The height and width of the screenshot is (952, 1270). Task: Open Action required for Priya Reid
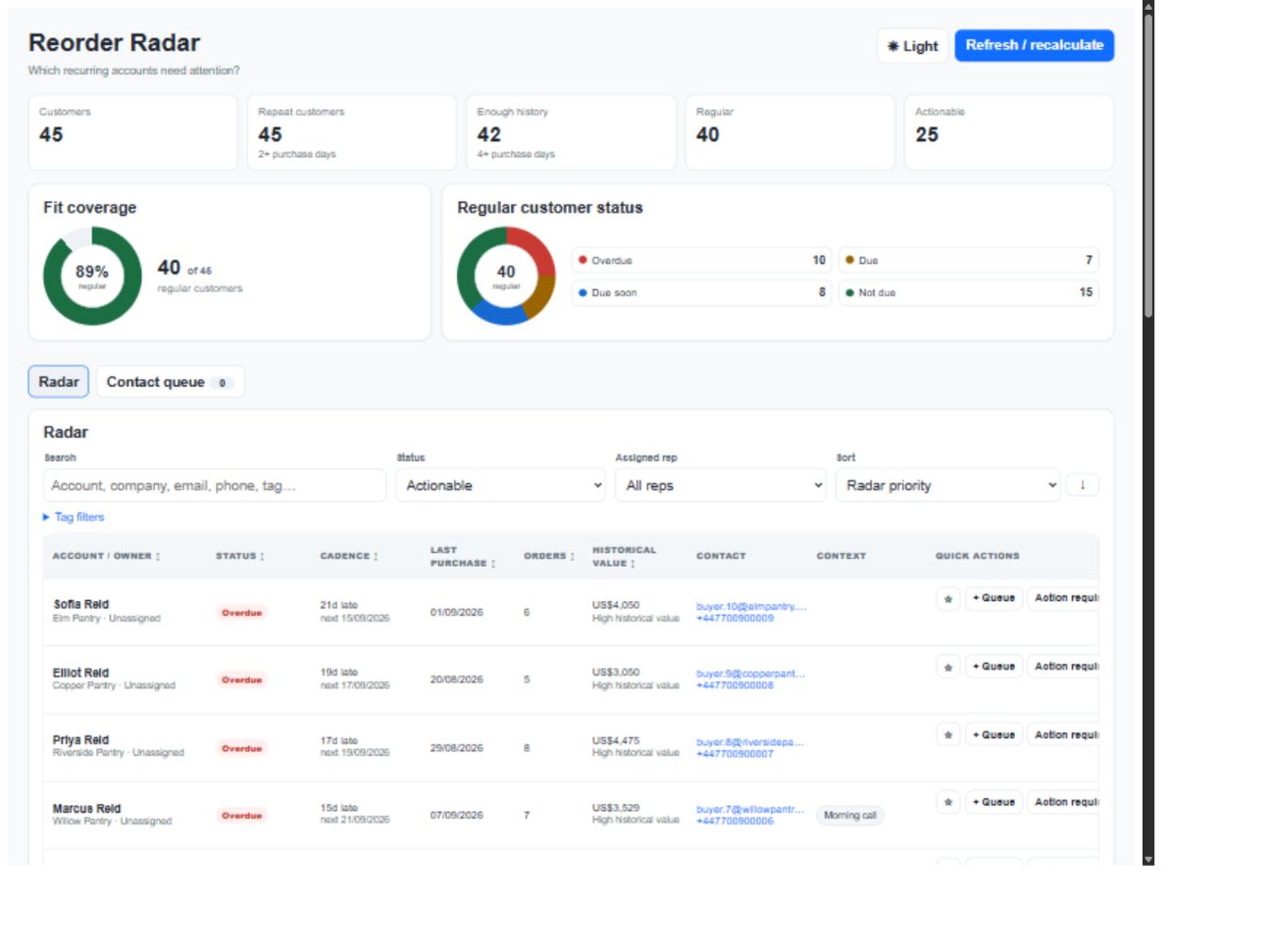[1063, 734]
